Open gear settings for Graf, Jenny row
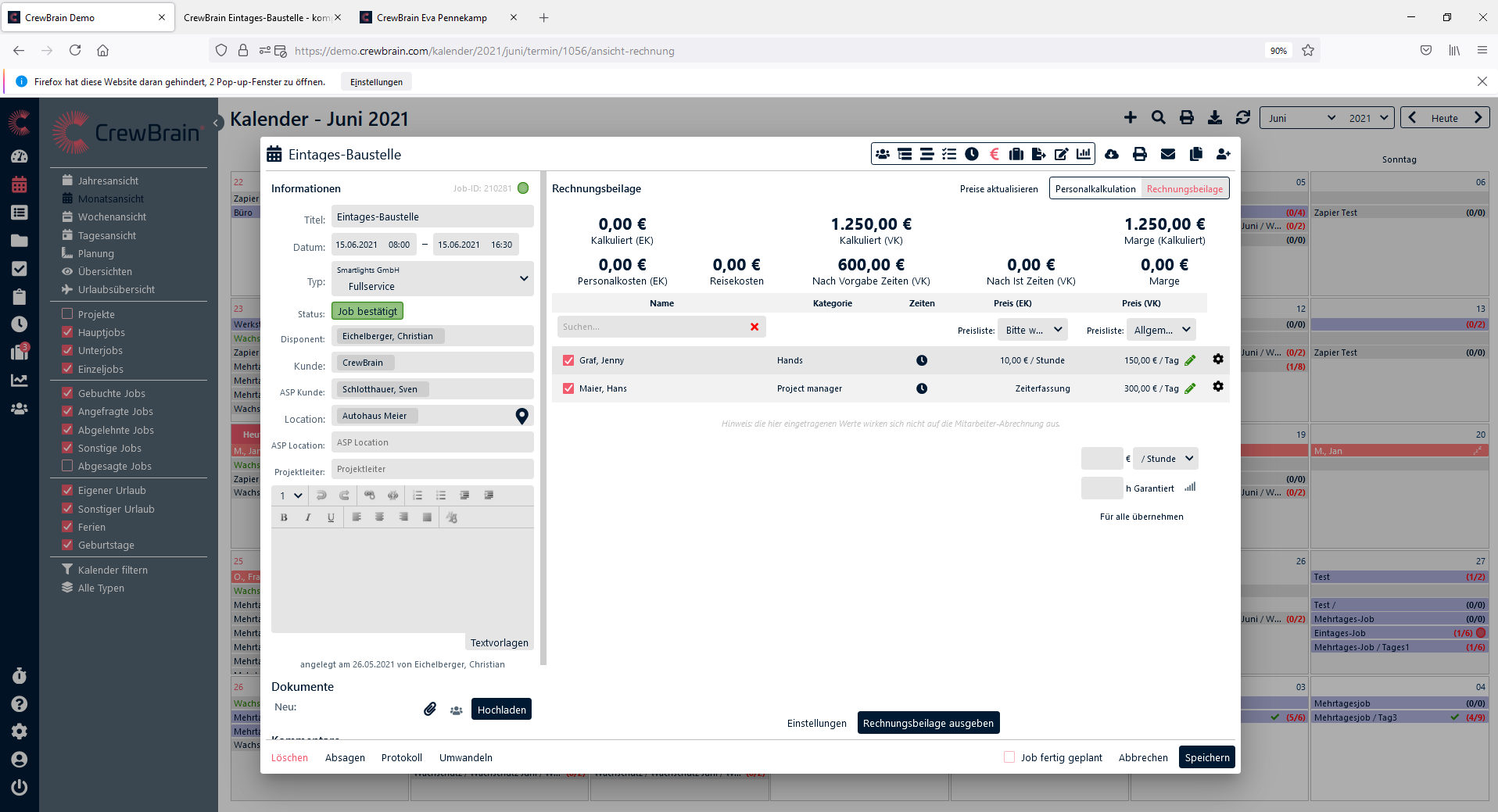Viewport: 1498px width, 812px height. 1217,359
